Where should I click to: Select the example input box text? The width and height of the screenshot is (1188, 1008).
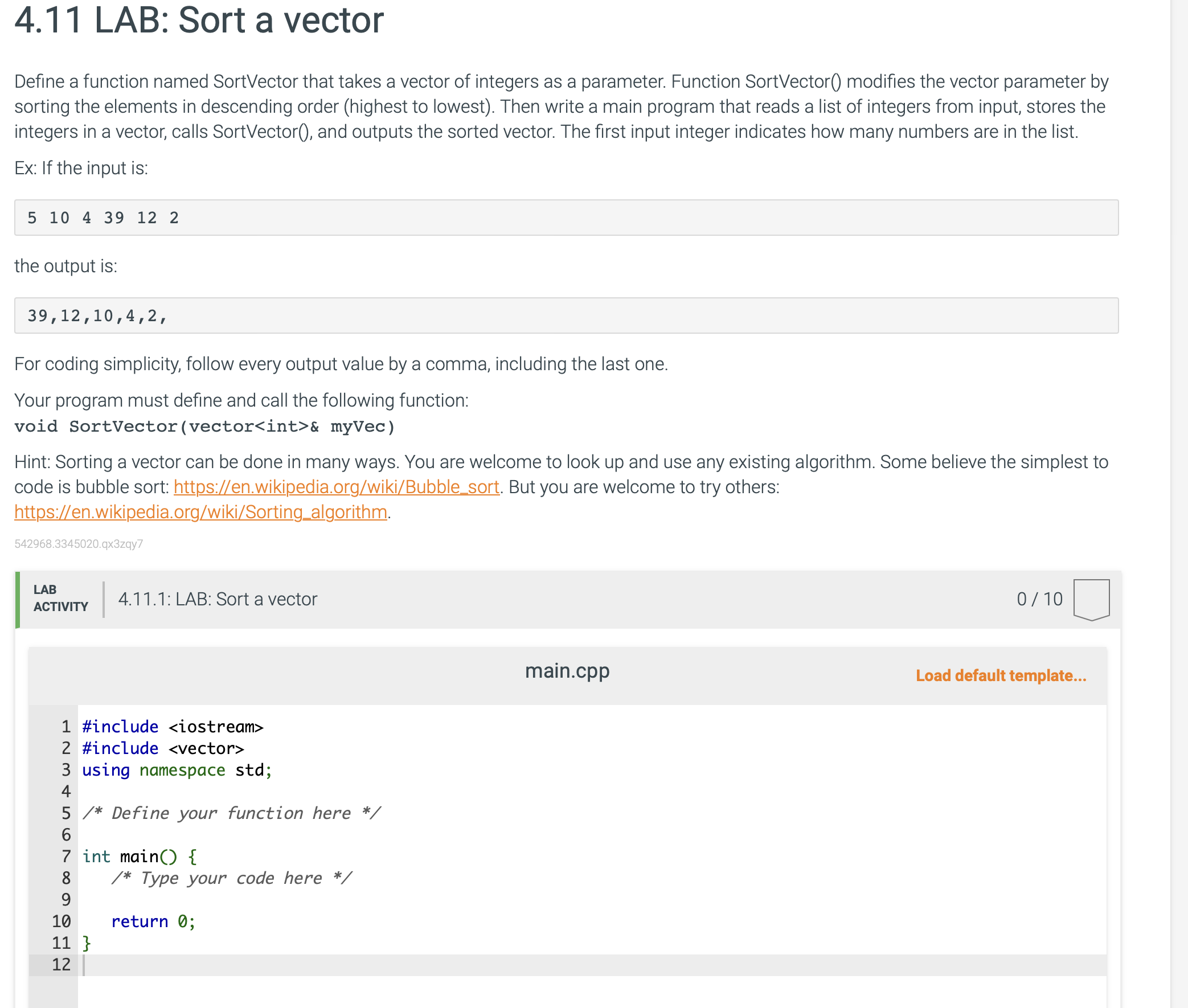[103, 218]
